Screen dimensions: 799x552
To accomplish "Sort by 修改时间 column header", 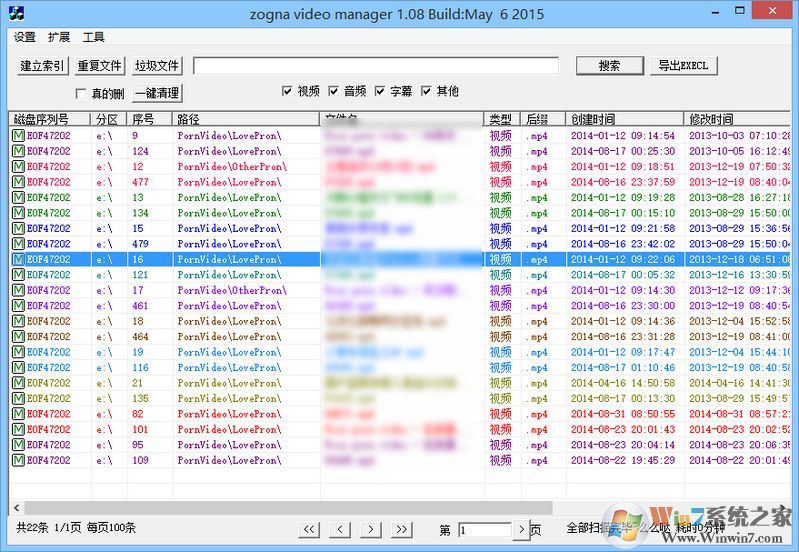I will 737,119.
